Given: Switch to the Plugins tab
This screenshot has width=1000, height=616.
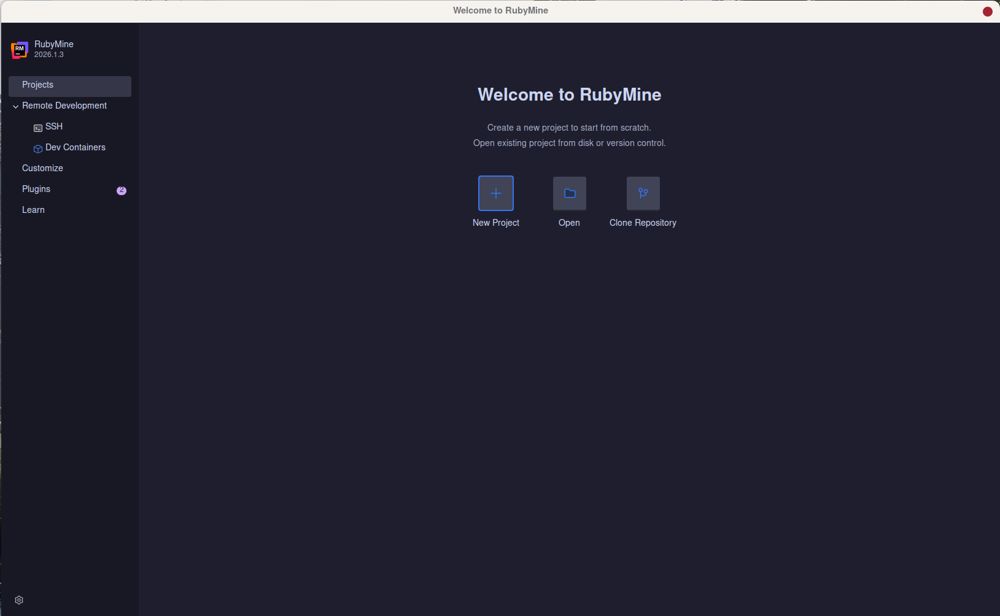Looking at the screenshot, I should pos(36,189).
